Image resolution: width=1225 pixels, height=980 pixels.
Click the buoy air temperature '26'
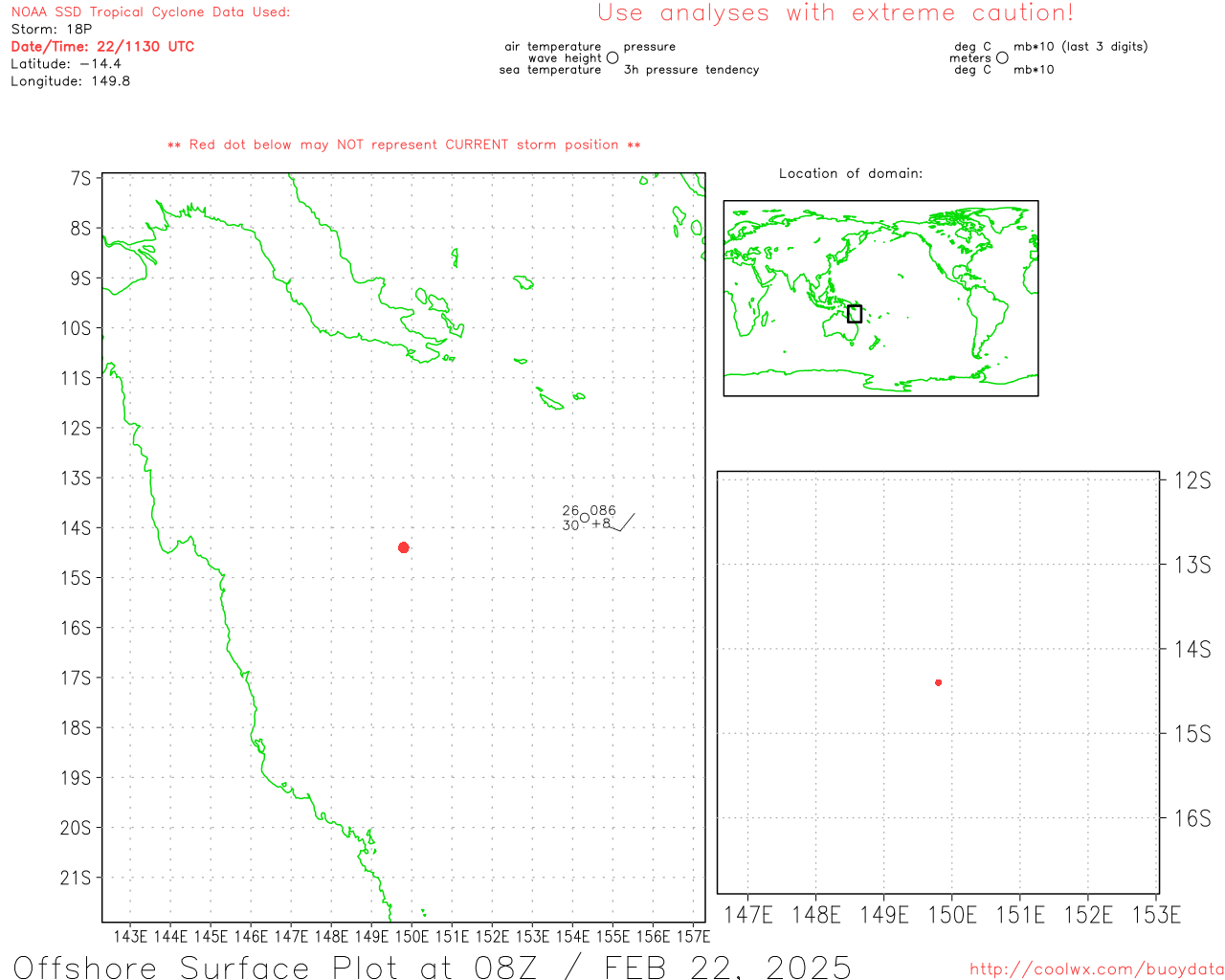570,511
